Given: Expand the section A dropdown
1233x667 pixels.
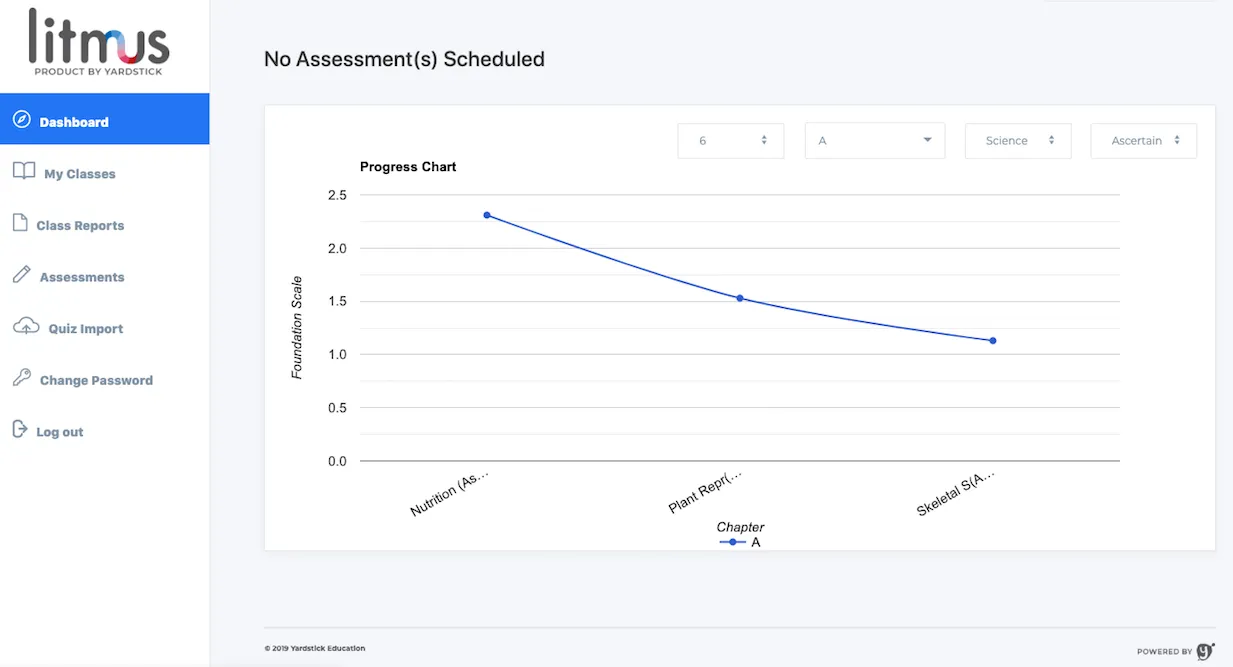Looking at the screenshot, I should click(x=874, y=140).
